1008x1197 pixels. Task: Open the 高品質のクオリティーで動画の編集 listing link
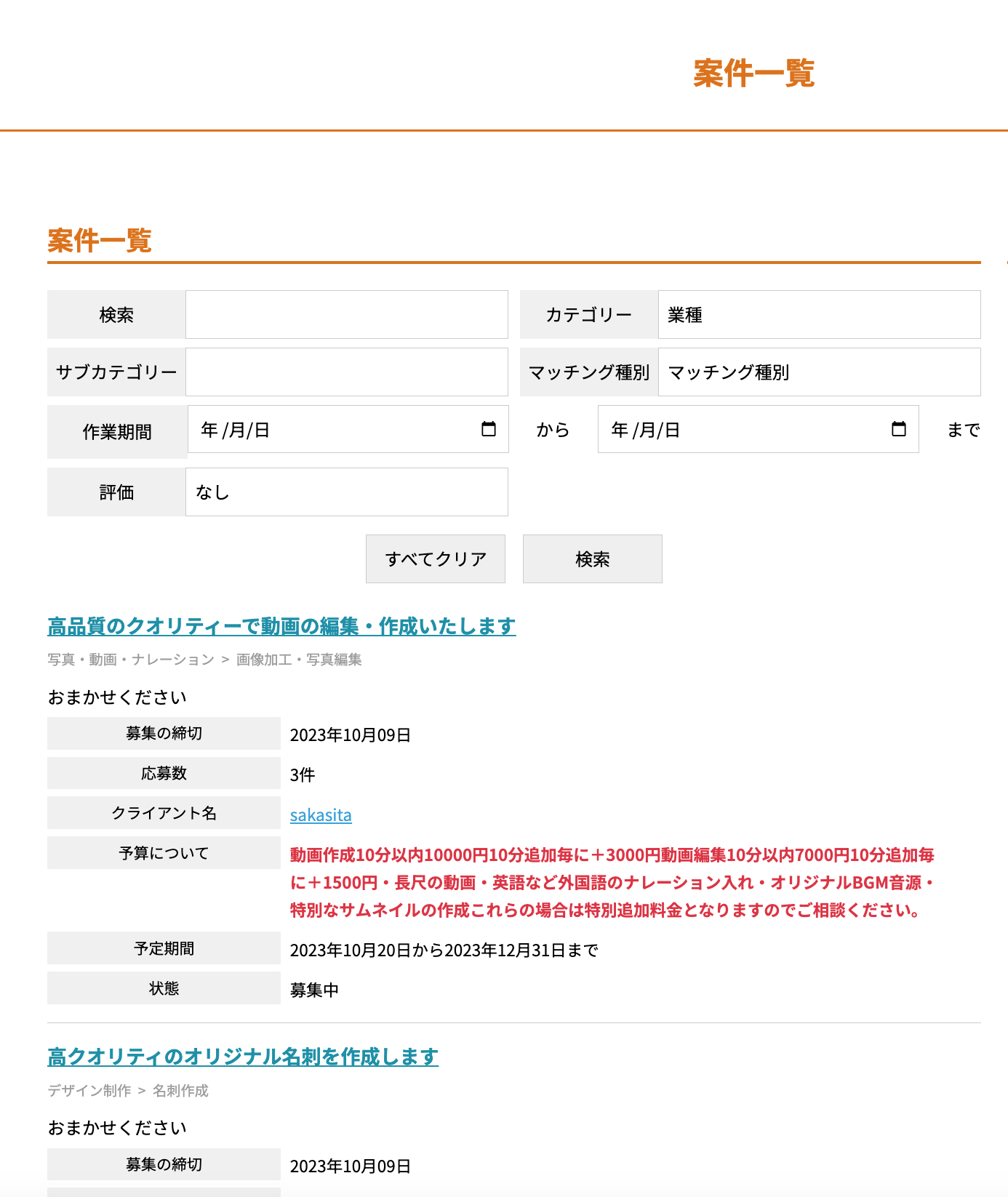click(281, 626)
